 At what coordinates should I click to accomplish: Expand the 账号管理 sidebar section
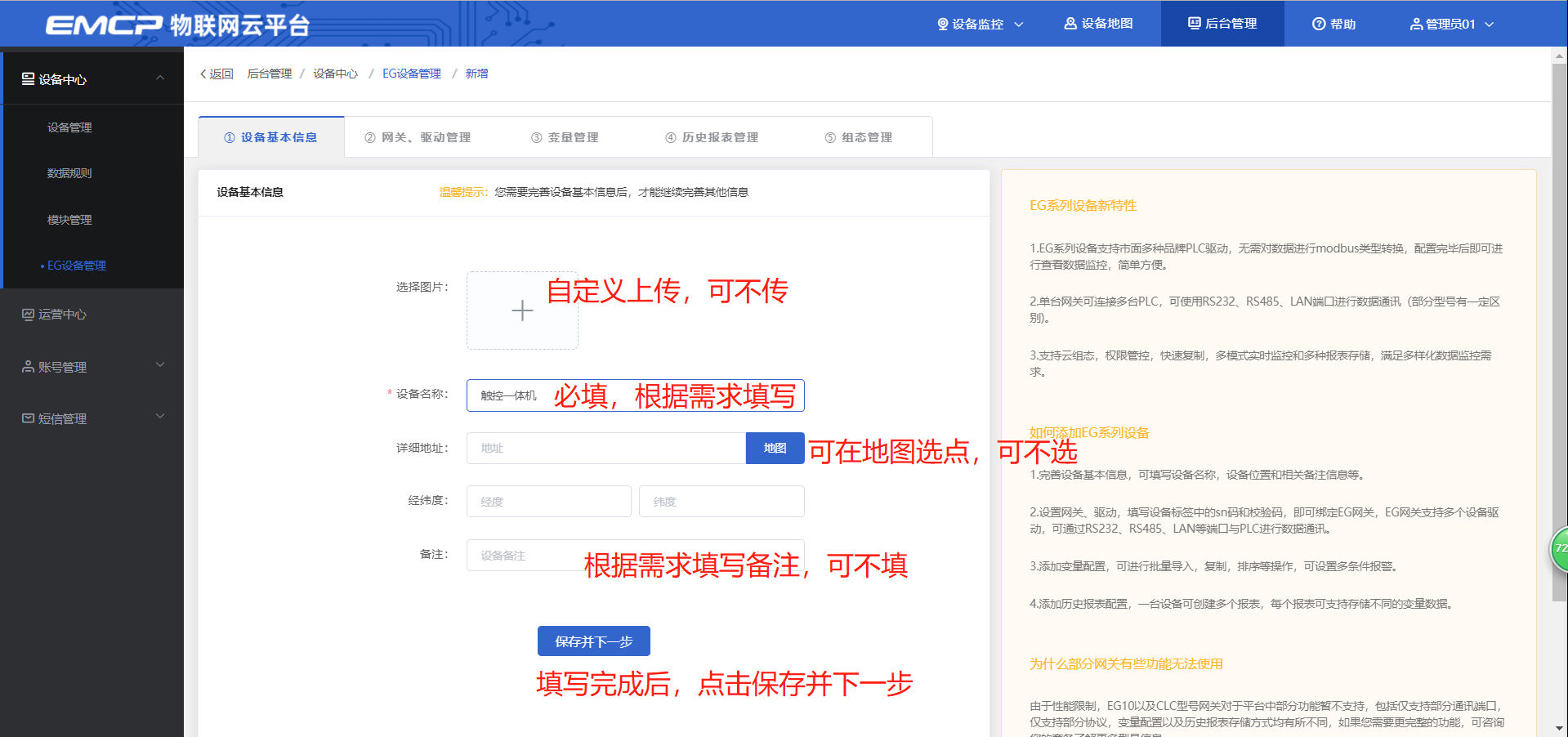pyautogui.click(x=160, y=366)
